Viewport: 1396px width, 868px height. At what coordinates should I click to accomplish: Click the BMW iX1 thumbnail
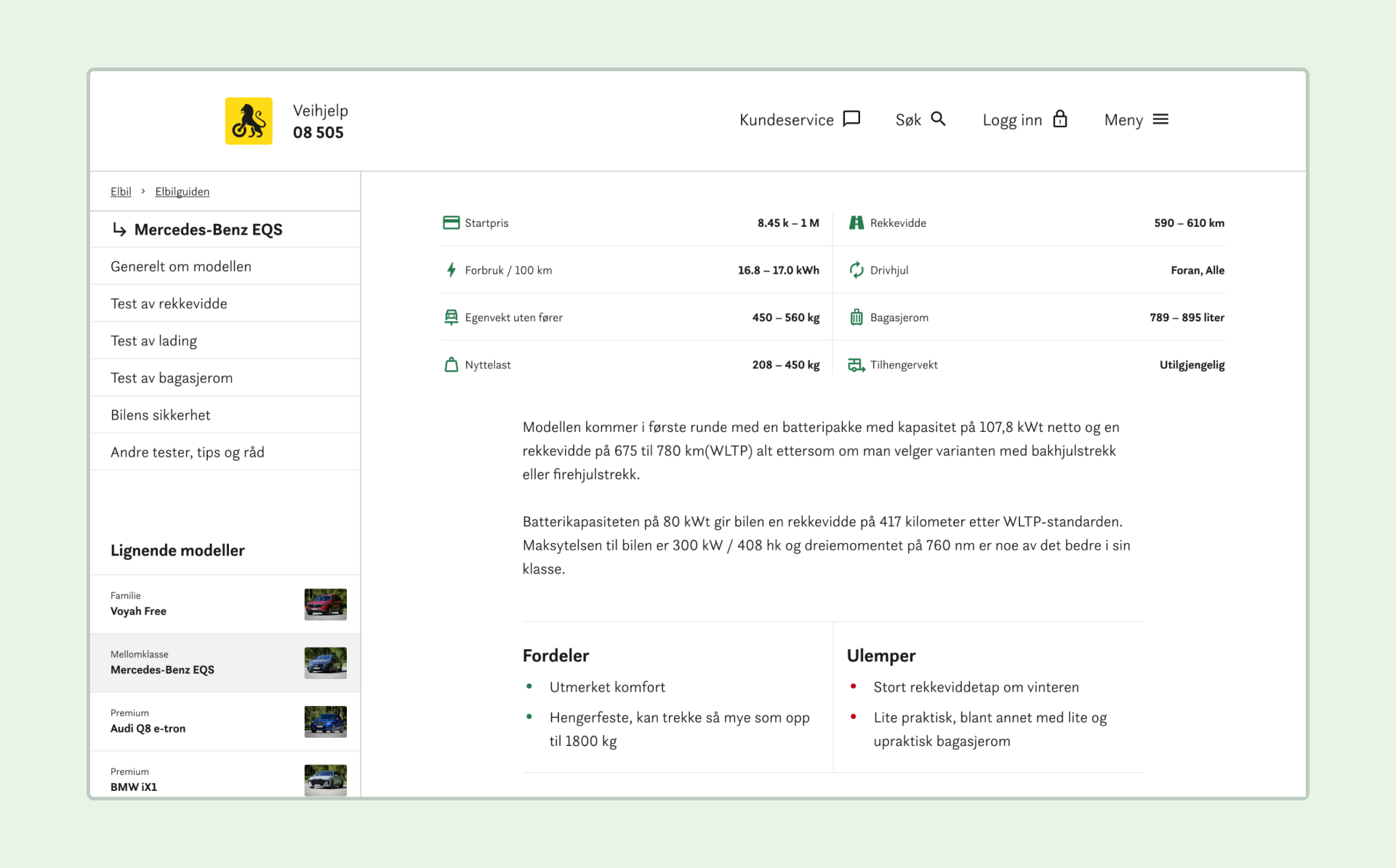[325, 780]
